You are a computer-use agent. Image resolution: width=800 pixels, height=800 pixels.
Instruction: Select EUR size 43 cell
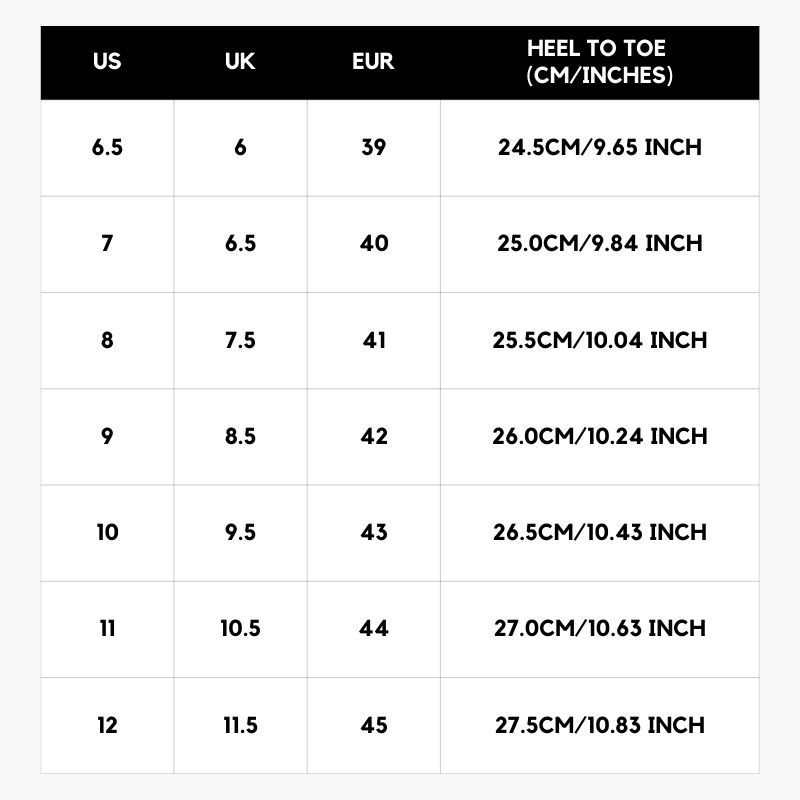(x=373, y=533)
